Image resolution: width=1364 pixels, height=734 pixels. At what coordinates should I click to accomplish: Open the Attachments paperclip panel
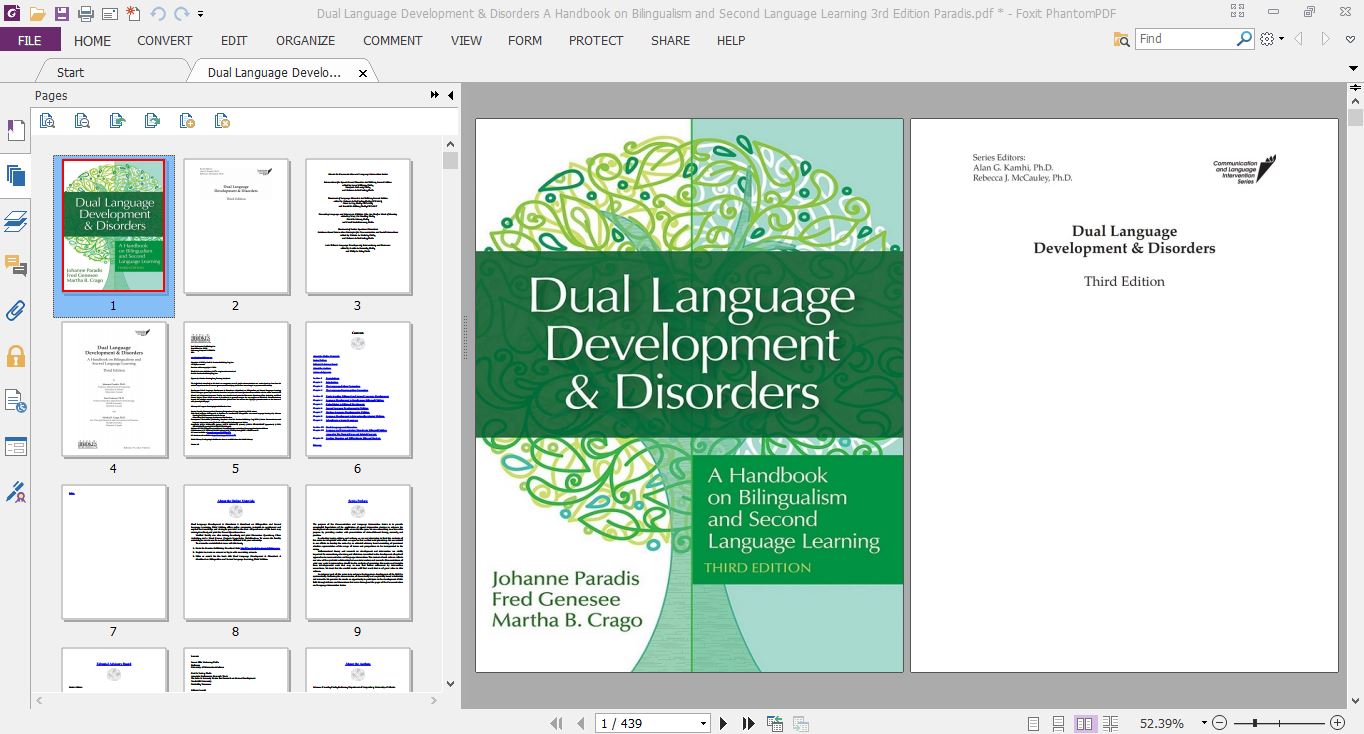[x=16, y=310]
